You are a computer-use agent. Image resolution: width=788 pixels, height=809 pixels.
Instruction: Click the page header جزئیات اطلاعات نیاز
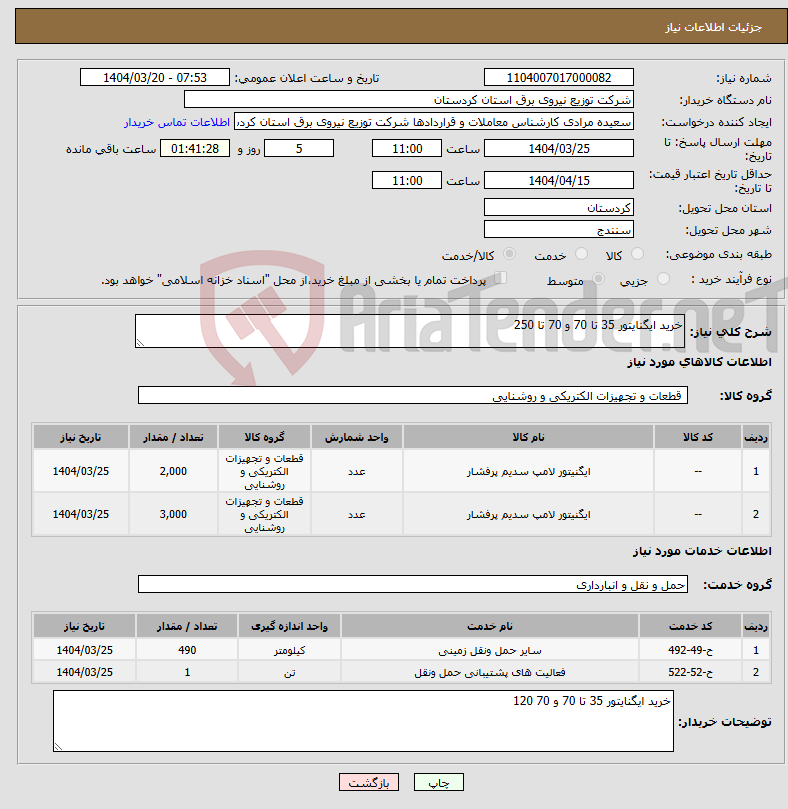point(713,27)
